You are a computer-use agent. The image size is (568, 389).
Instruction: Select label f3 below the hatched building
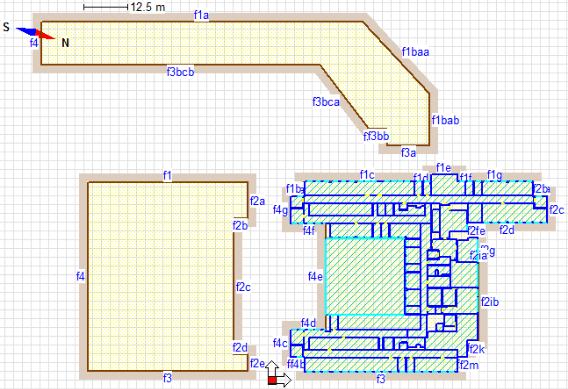pos(381,379)
